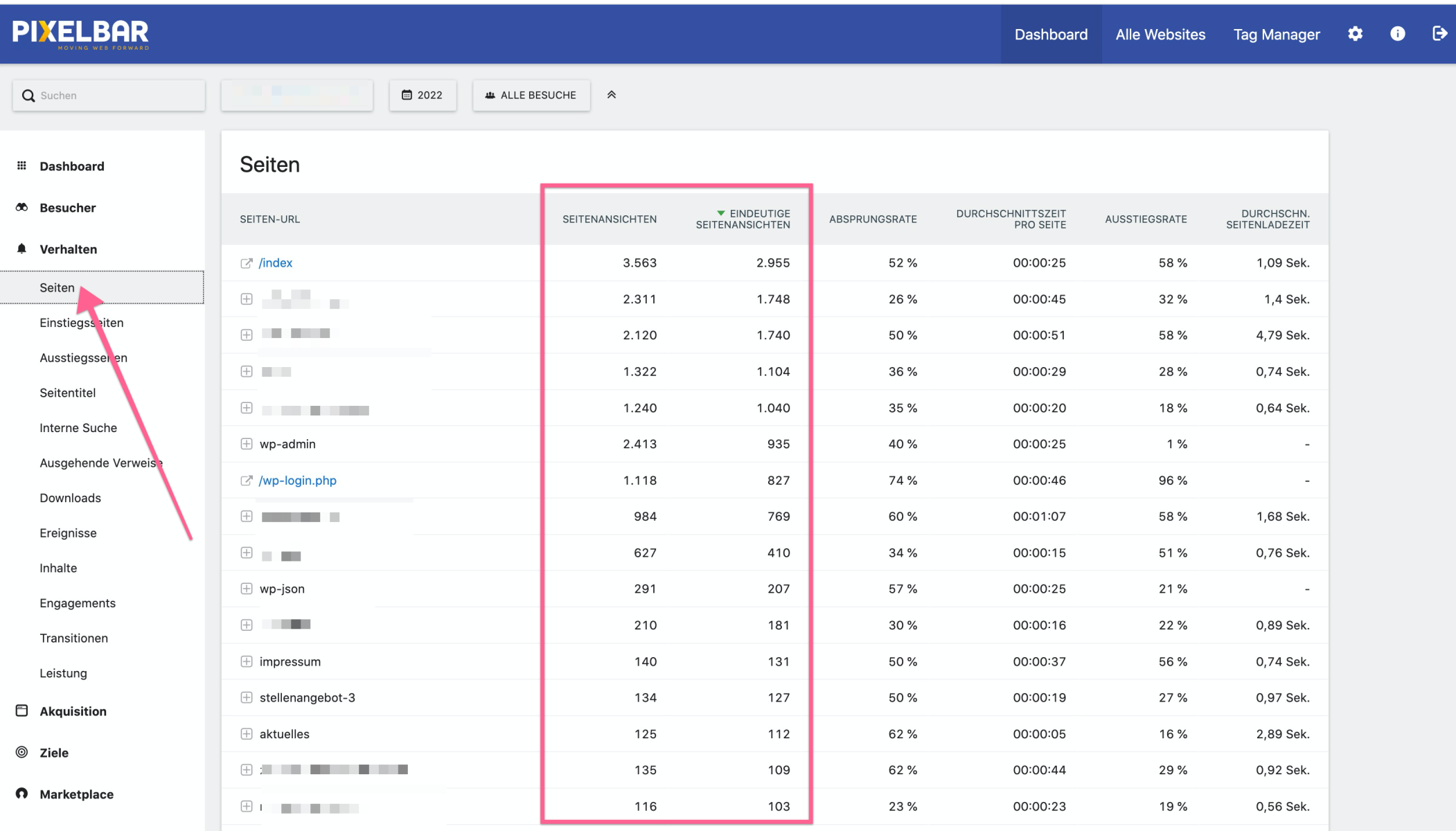Open the /wp-login.php page link
The width and height of the screenshot is (1456, 831).
tap(298, 481)
